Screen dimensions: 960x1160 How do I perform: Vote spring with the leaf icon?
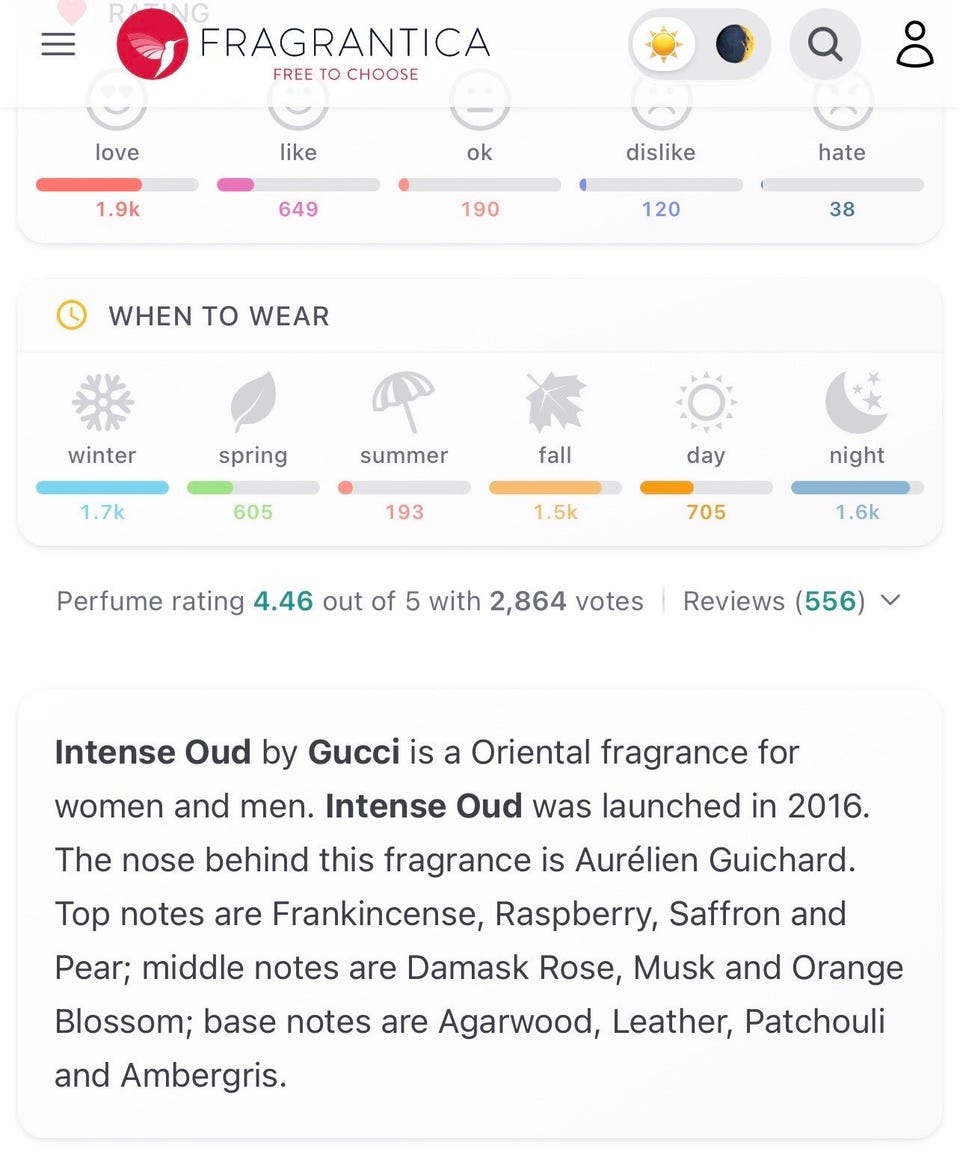(x=254, y=402)
